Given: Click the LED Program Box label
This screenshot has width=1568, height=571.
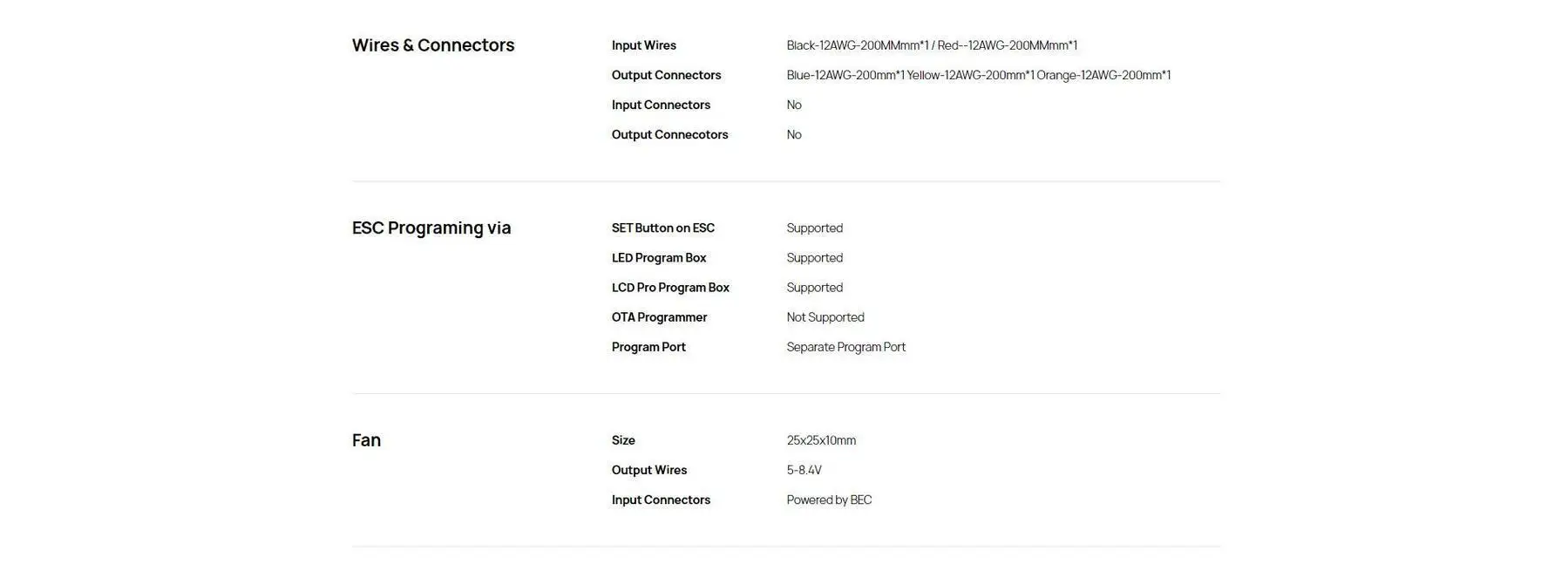Looking at the screenshot, I should (x=659, y=258).
